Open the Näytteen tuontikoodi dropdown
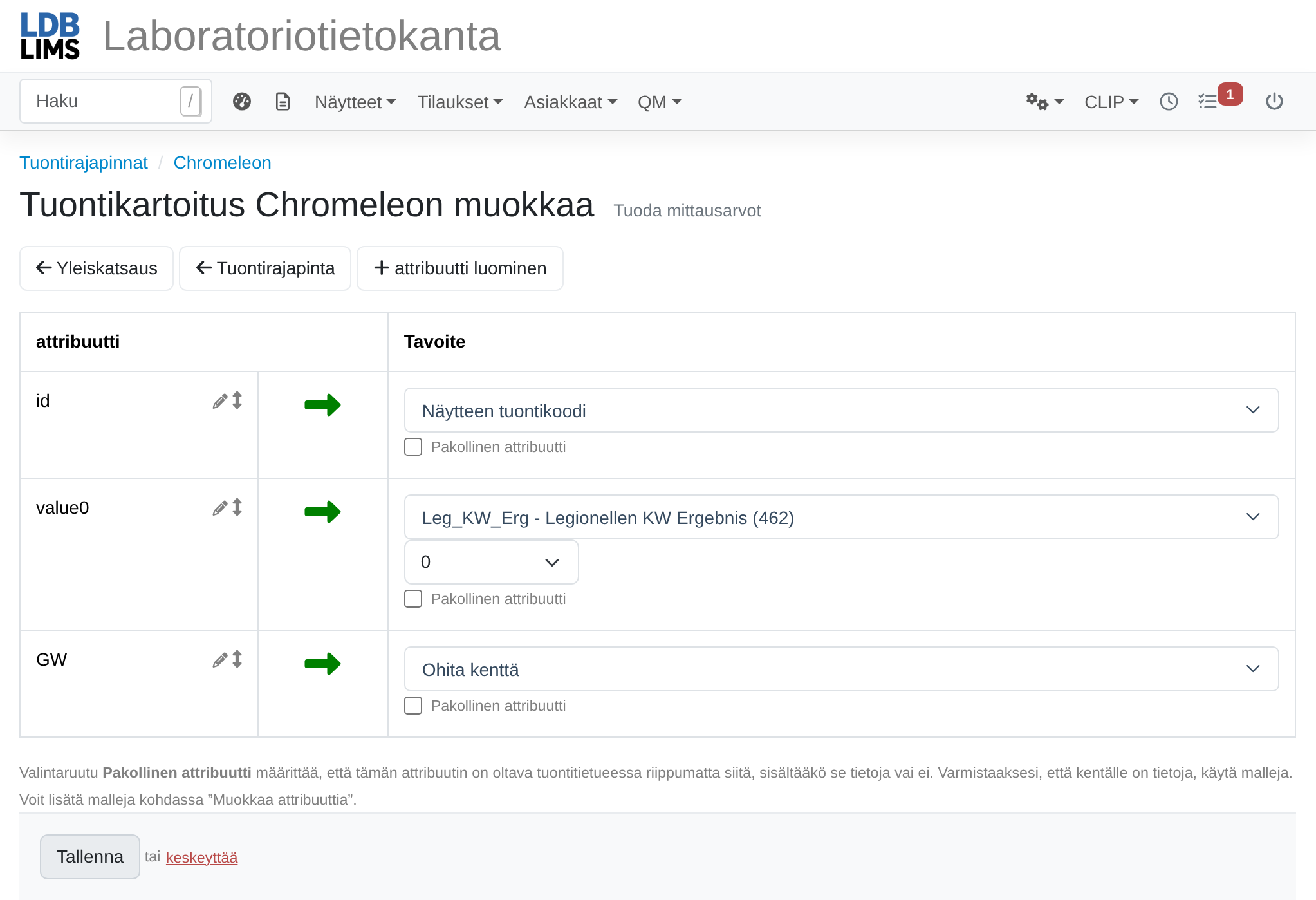The height and width of the screenshot is (900, 1316). pyautogui.click(x=841, y=410)
